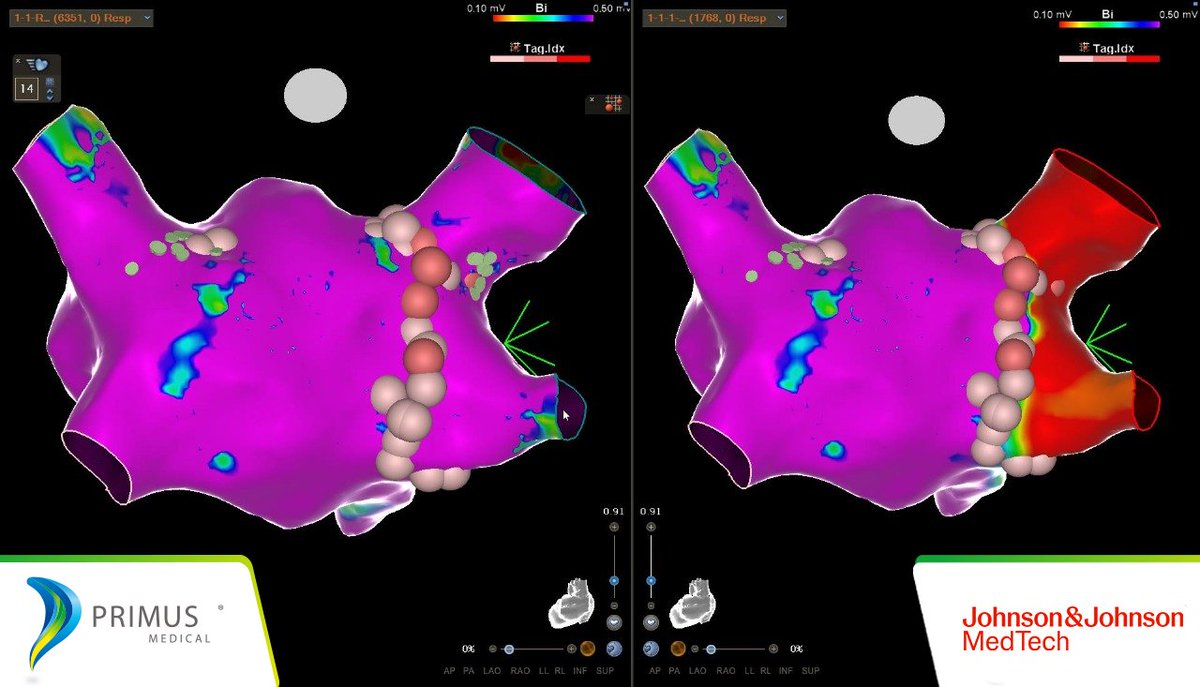Close the red tag grid panel in left view
This screenshot has width=1200, height=687.
coord(592,99)
